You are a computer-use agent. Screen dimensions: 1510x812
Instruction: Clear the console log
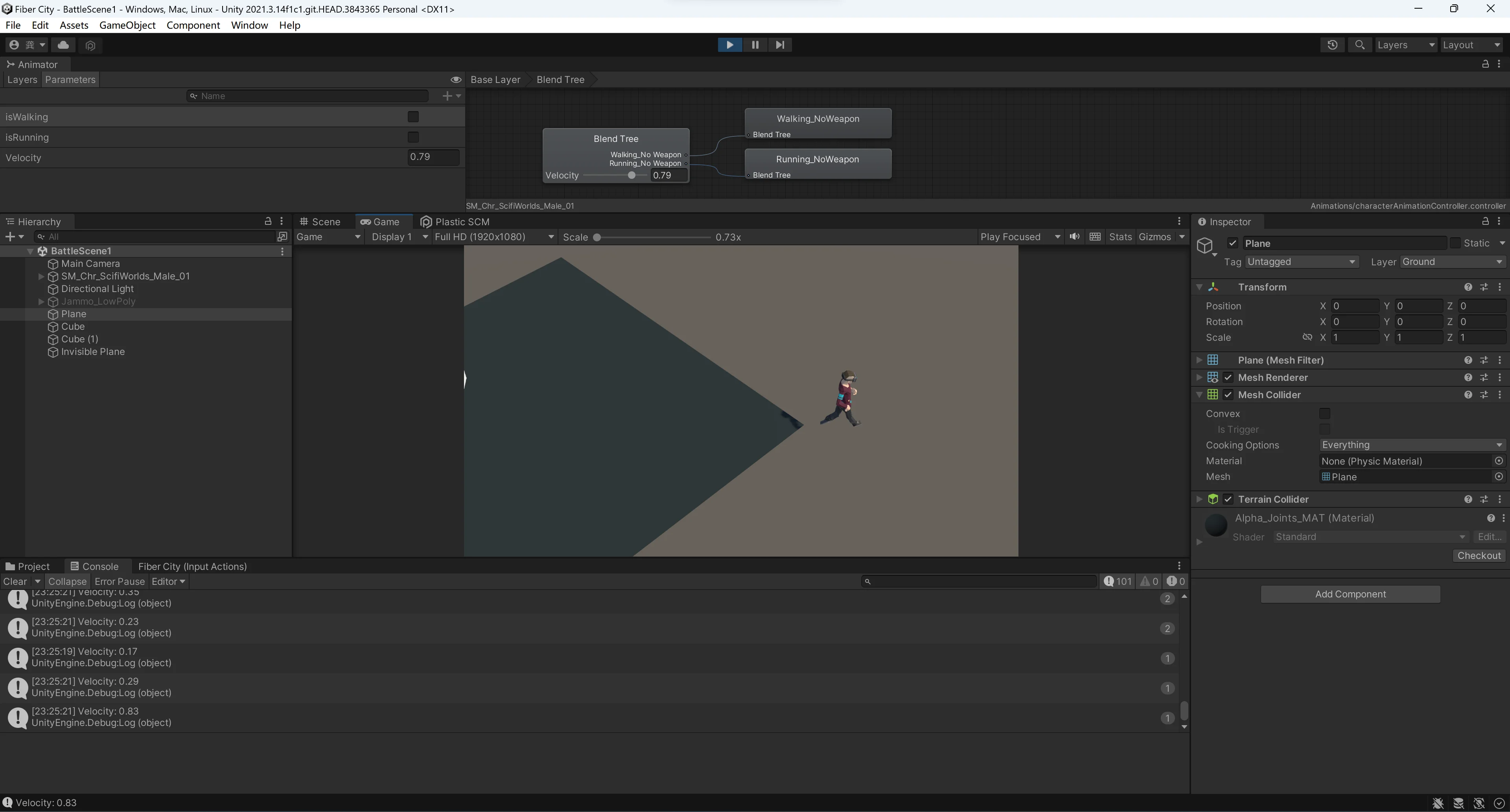coord(15,582)
